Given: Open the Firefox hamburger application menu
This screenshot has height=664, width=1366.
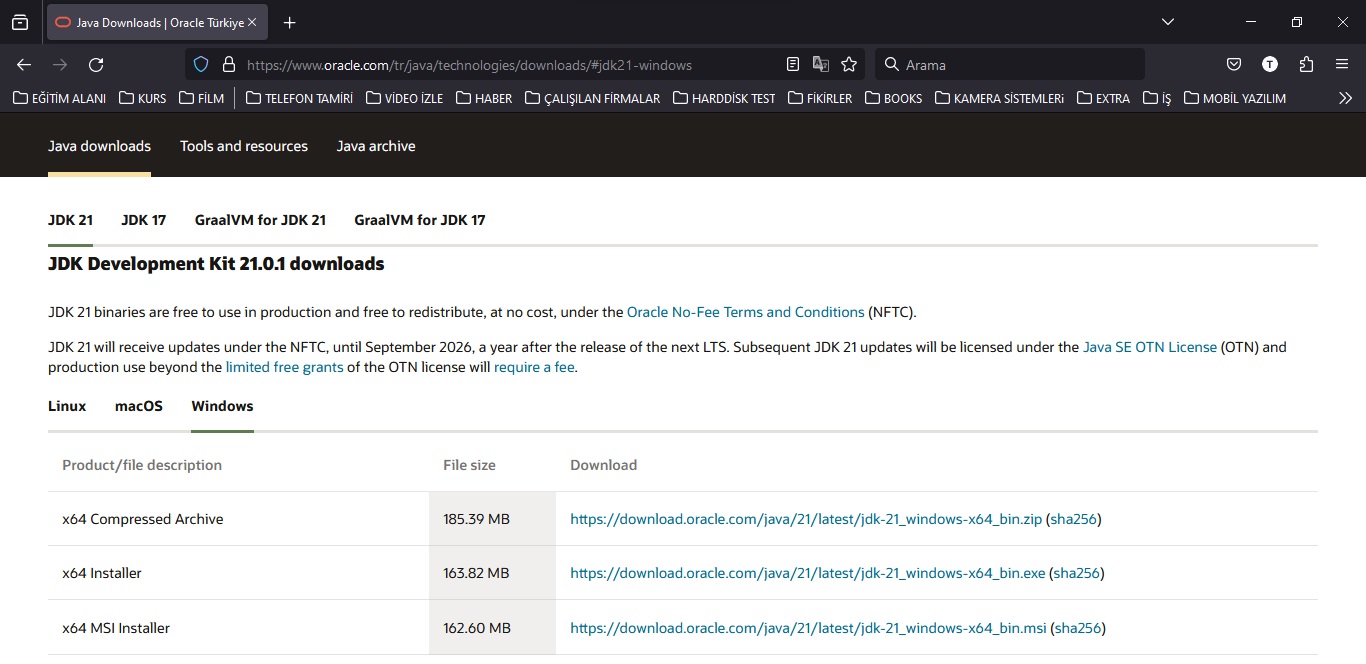Looking at the screenshot, I should tap(1342, 64).
